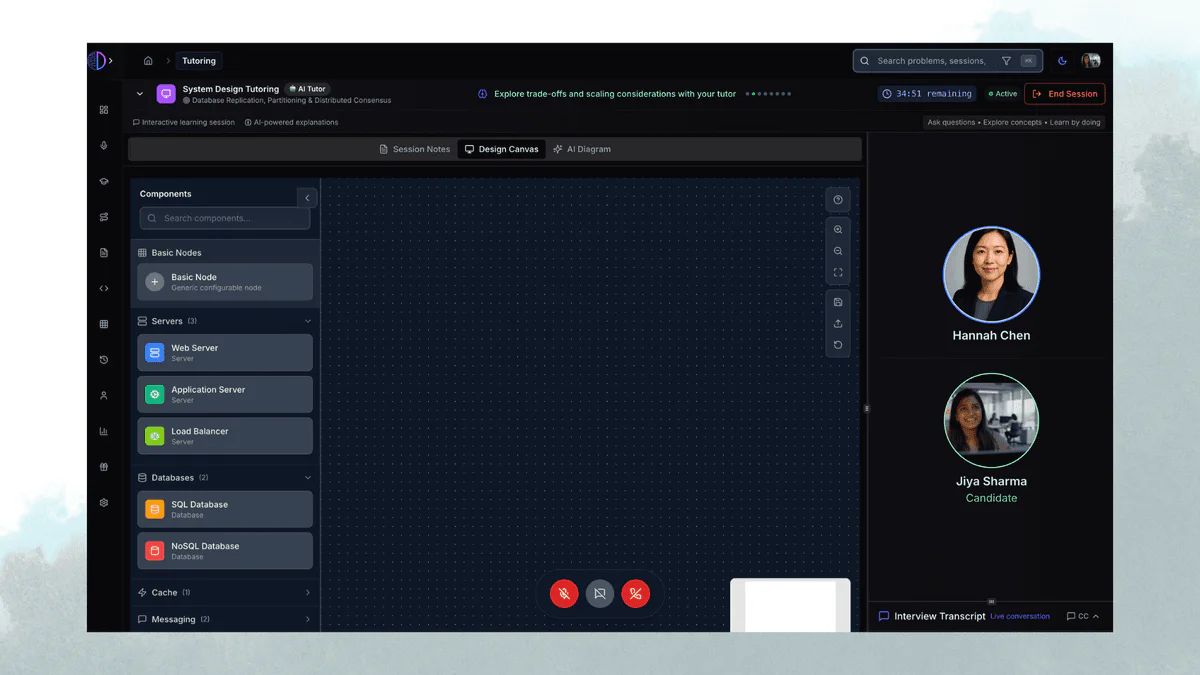Turn on the camera

(x=600, y=593)
